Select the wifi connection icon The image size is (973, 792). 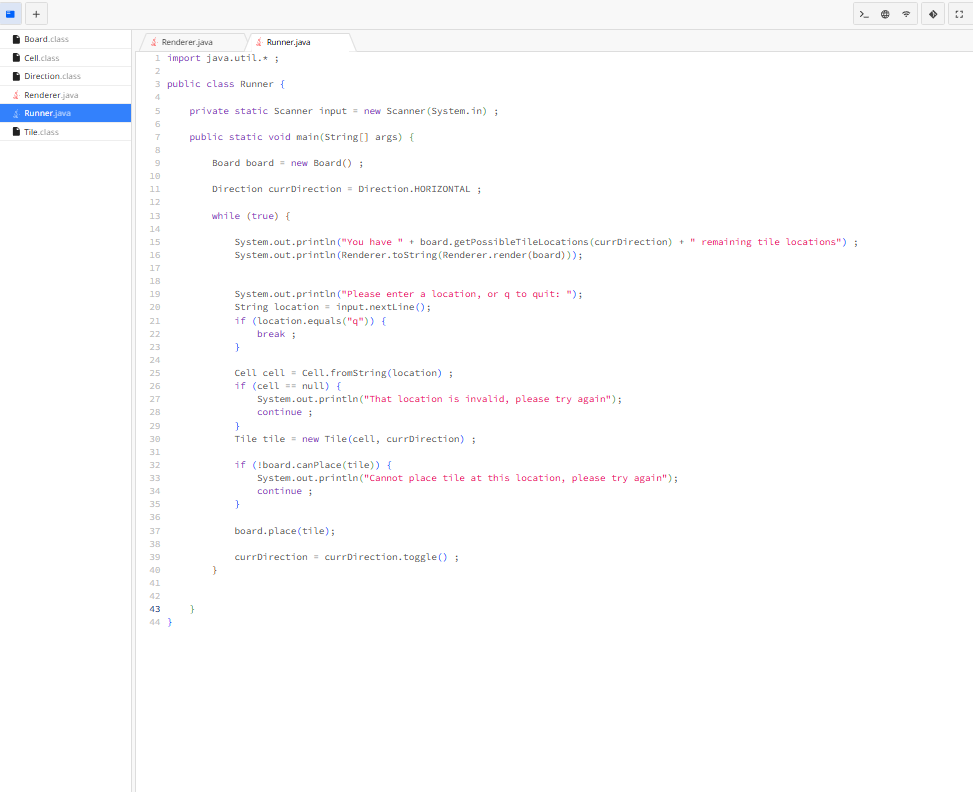pos(905,14)
